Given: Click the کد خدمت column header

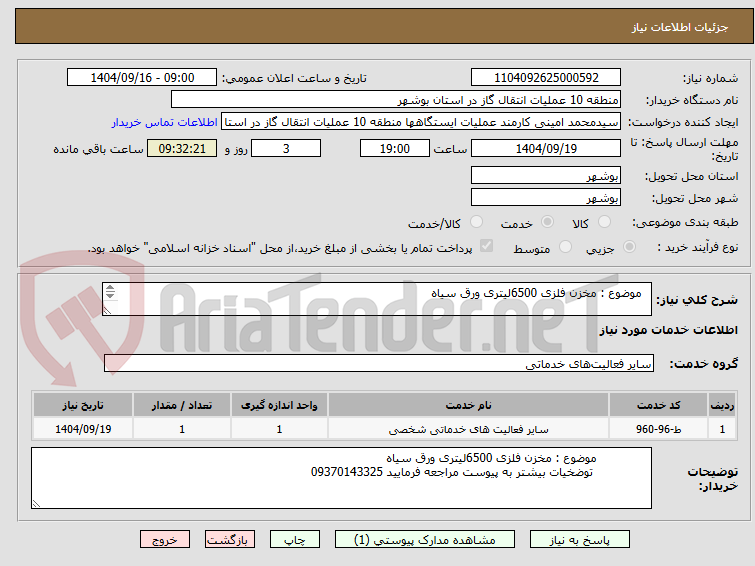Looking at the screenshot, I should point(658,405).
